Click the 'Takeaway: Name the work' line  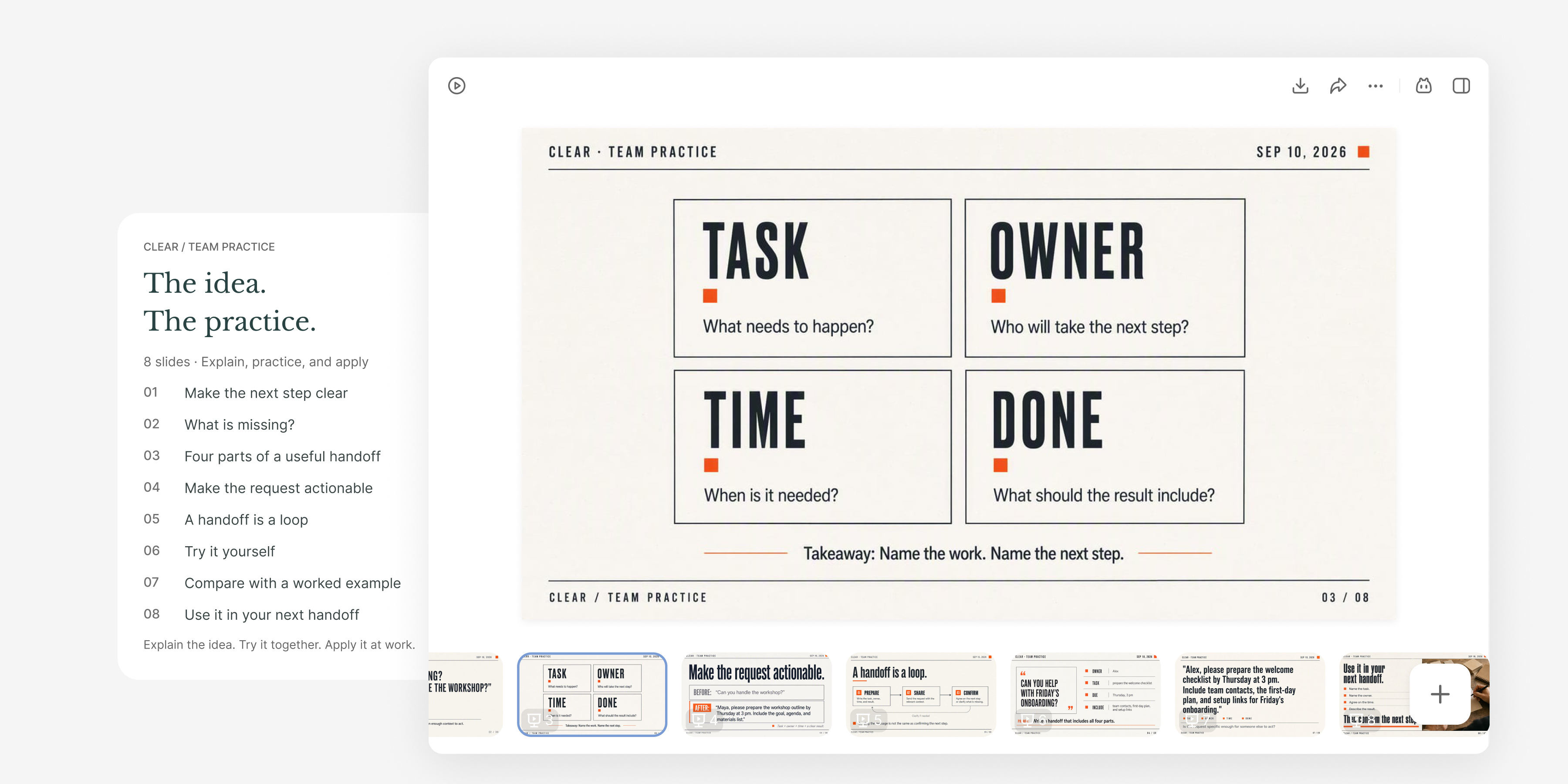963,553
